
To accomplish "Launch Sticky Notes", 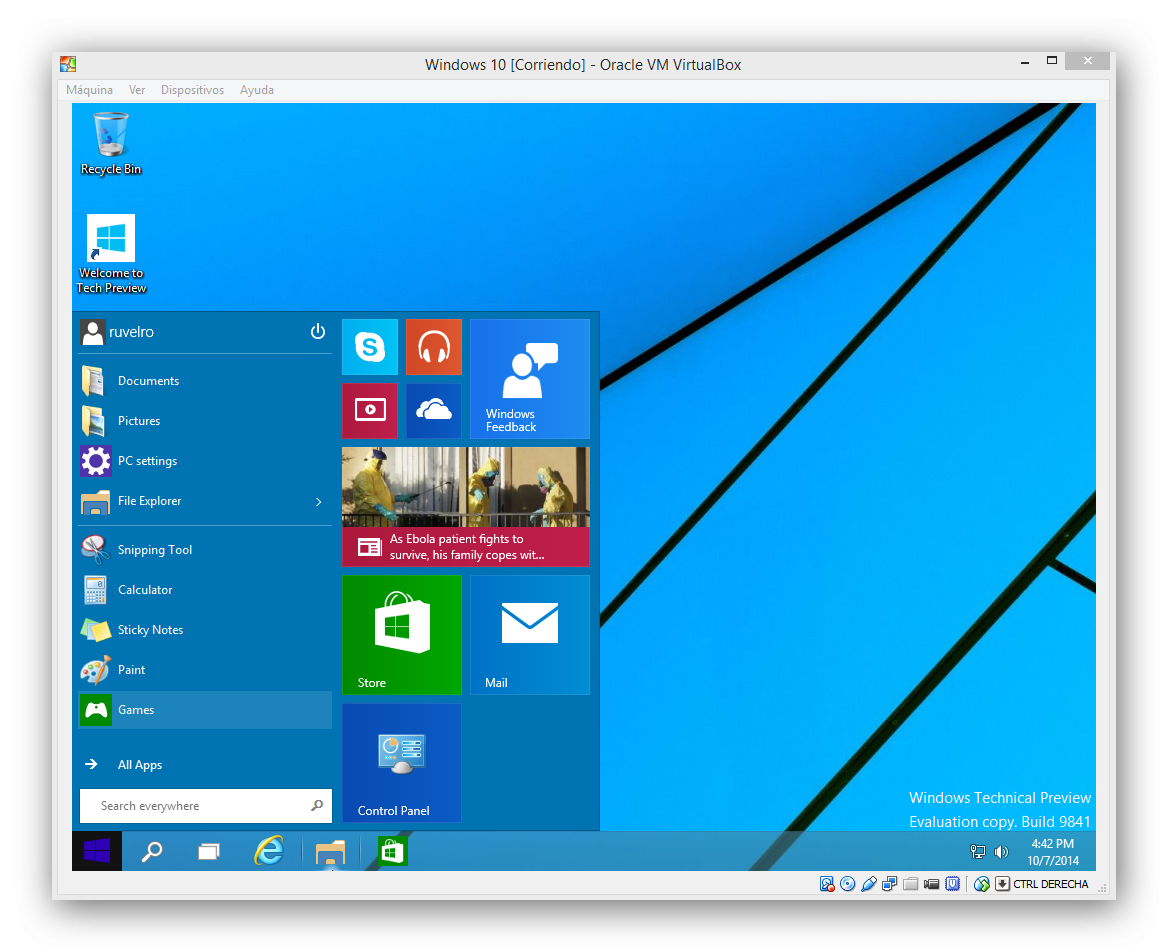I will 205,630.
